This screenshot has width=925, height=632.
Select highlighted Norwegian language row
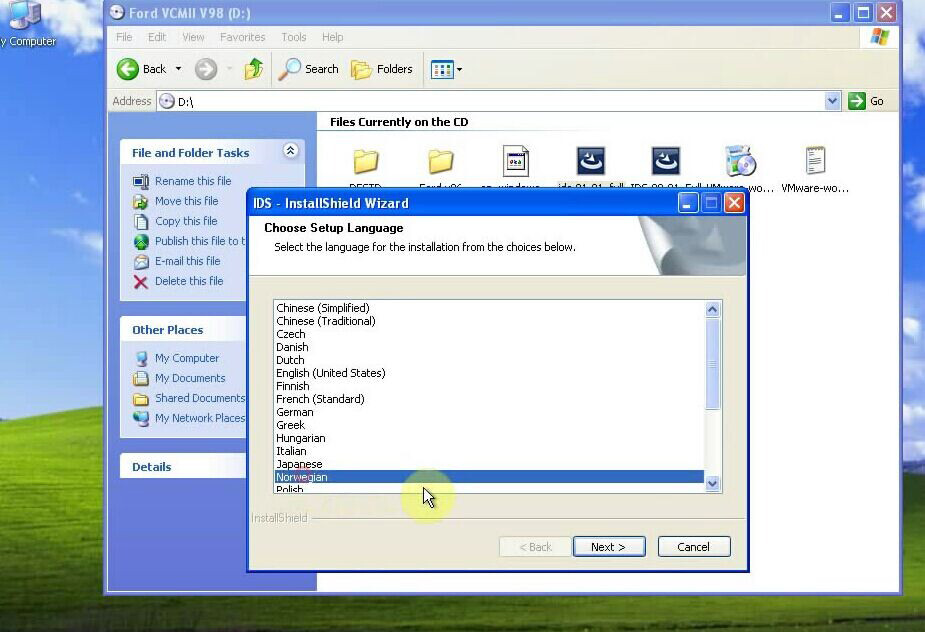click(x=490, y=477)
